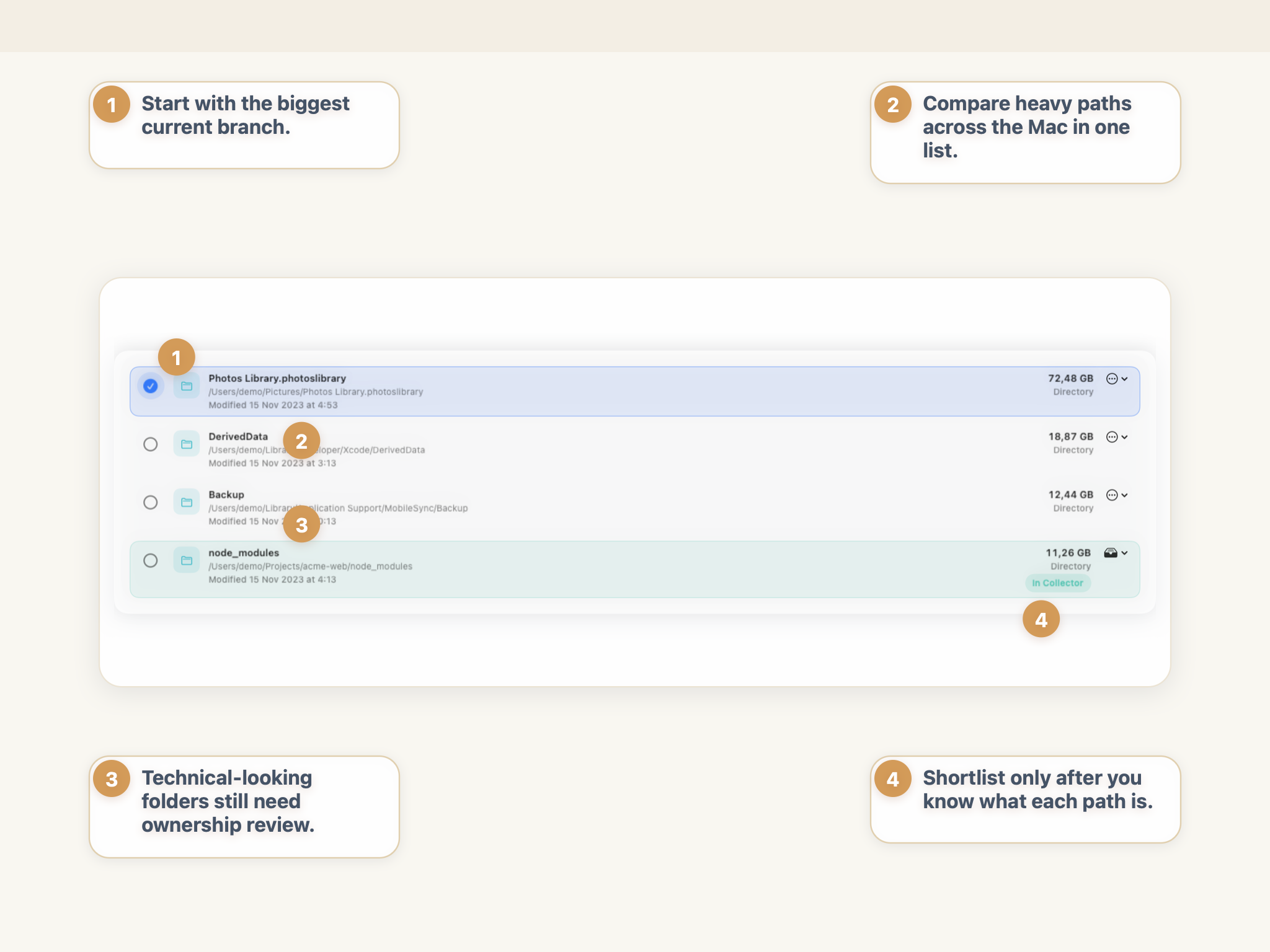Viewport: 1270px width, 952px height.
Task: Expand the chevron on Photos Library row
Action: (1125, 379)
